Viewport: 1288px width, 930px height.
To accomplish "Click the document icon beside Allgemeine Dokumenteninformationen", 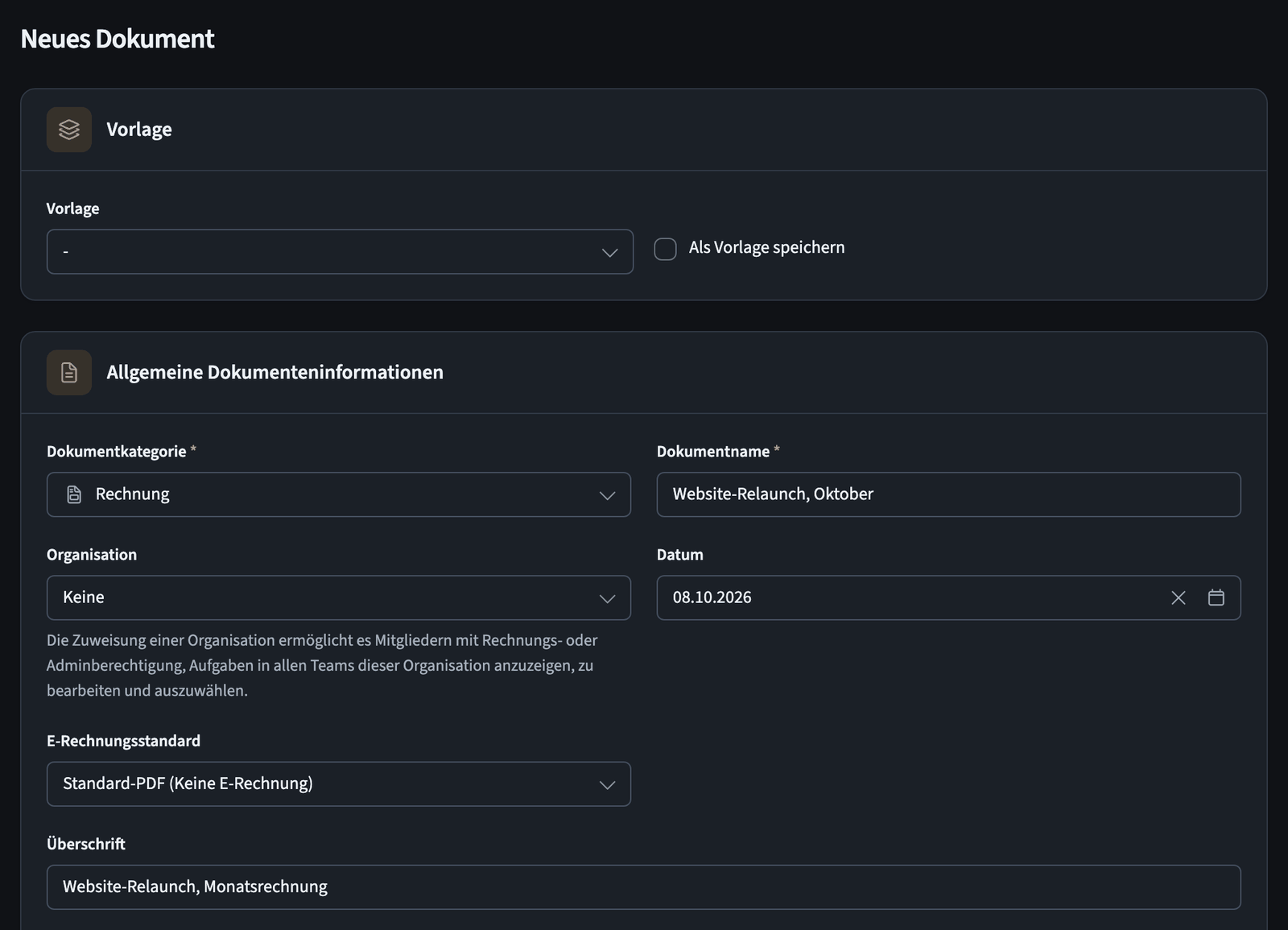I will (x=69, y=372).
